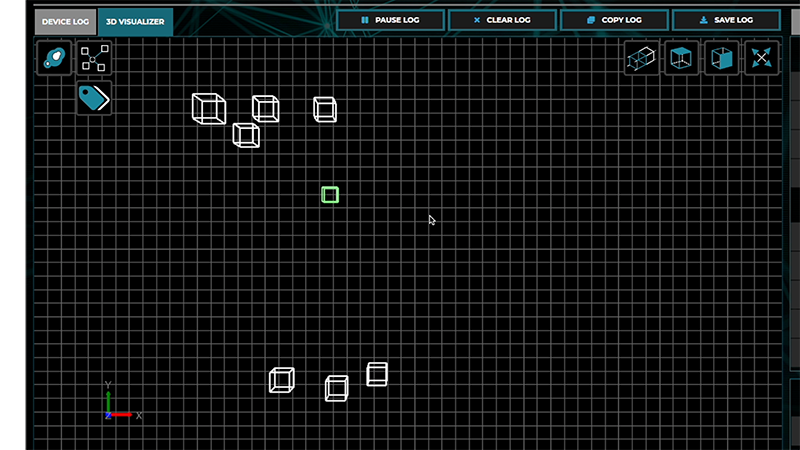
Task: Select the green highlighted square object
Action: point(330,195)
